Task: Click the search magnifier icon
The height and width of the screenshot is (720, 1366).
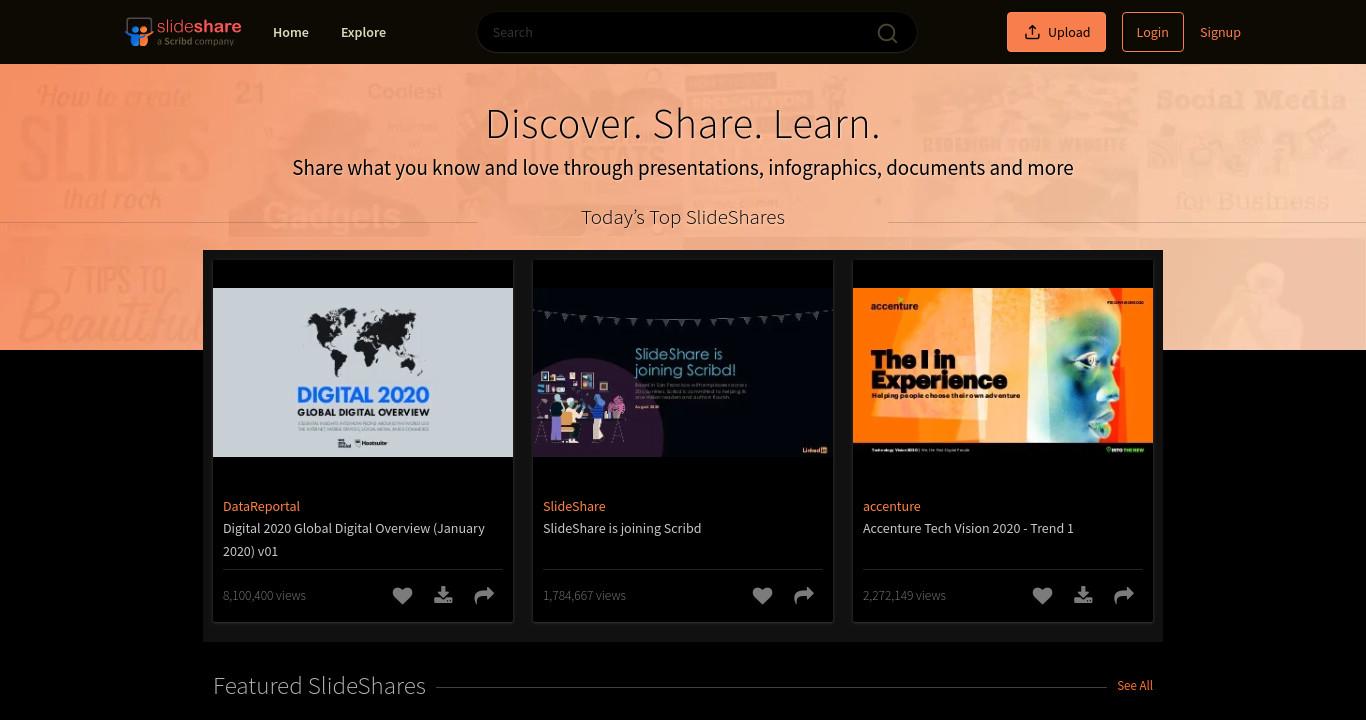Action: (x=887, y=33)
